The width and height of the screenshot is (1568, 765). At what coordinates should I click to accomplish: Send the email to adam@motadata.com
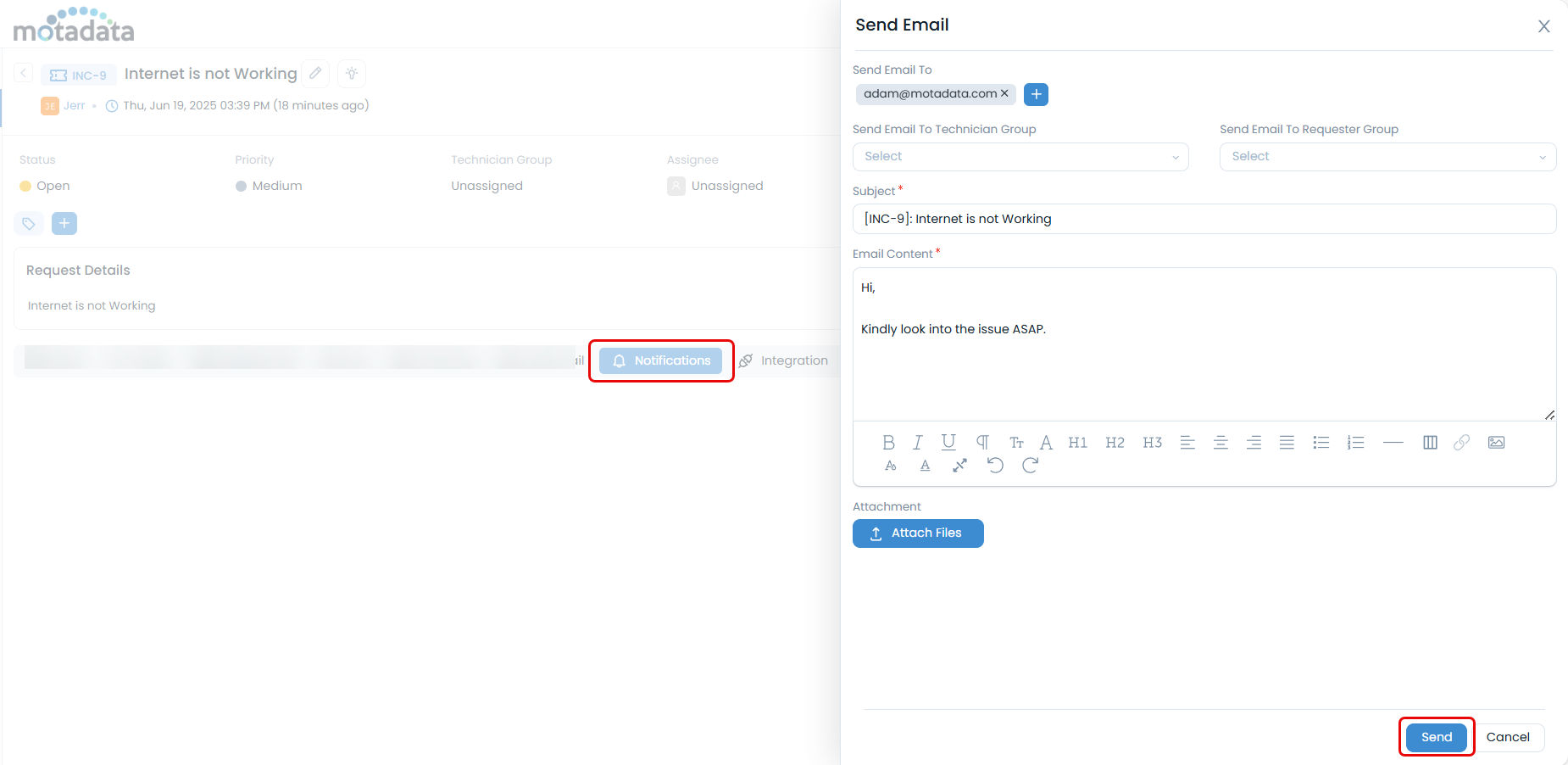tap(1435, 737)
